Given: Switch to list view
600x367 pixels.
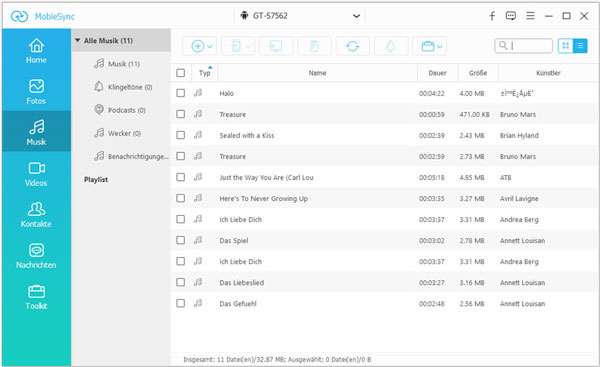Looking at the screenshot, I should coord(580,46).
